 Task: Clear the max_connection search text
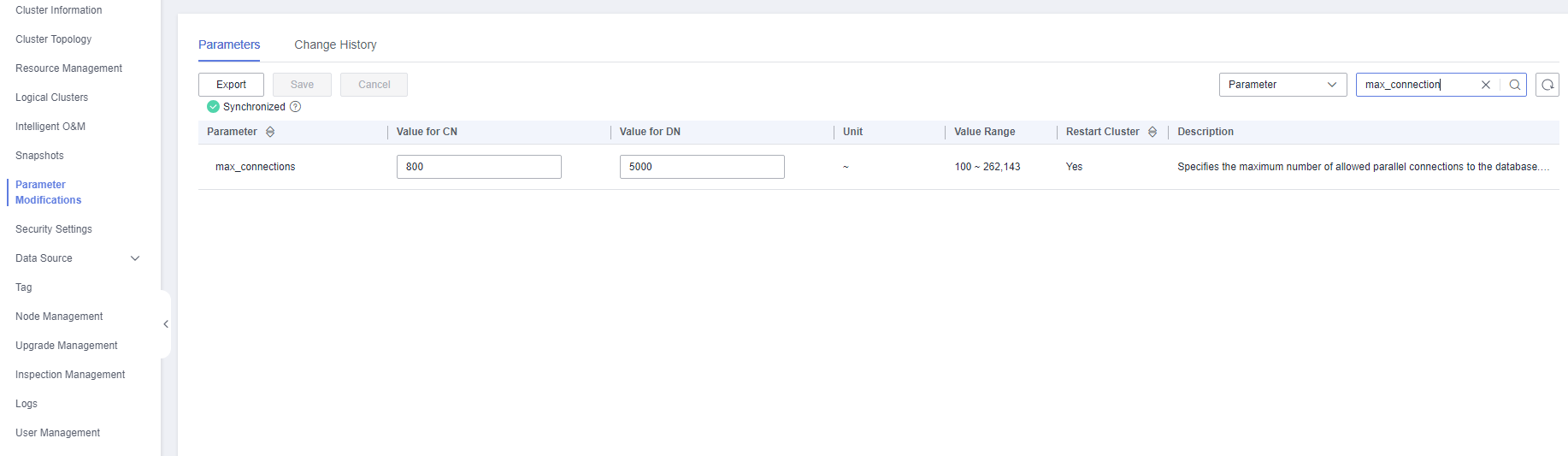(x=1486, y=85)
